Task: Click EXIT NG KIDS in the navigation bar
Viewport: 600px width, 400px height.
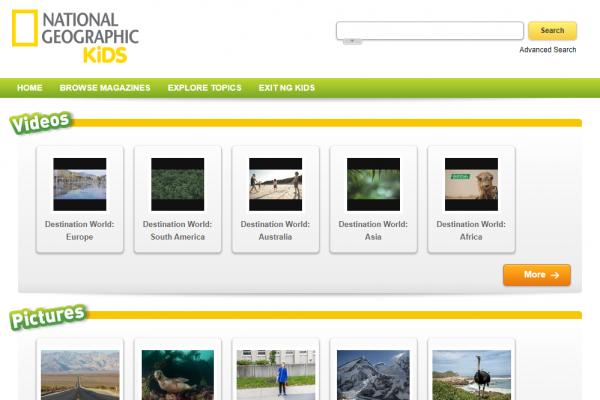Action: pos(287,88)
